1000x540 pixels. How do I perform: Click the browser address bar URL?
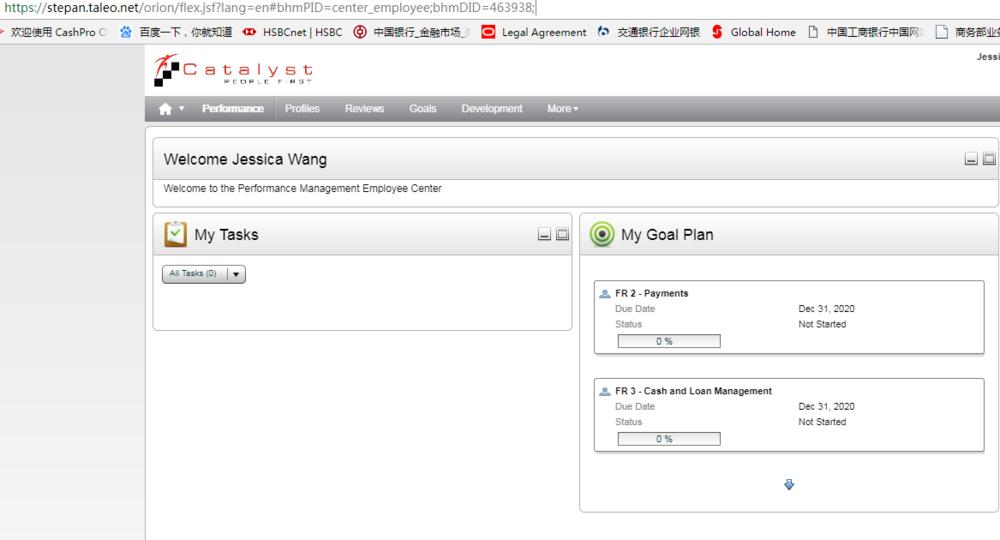(269, 8)
